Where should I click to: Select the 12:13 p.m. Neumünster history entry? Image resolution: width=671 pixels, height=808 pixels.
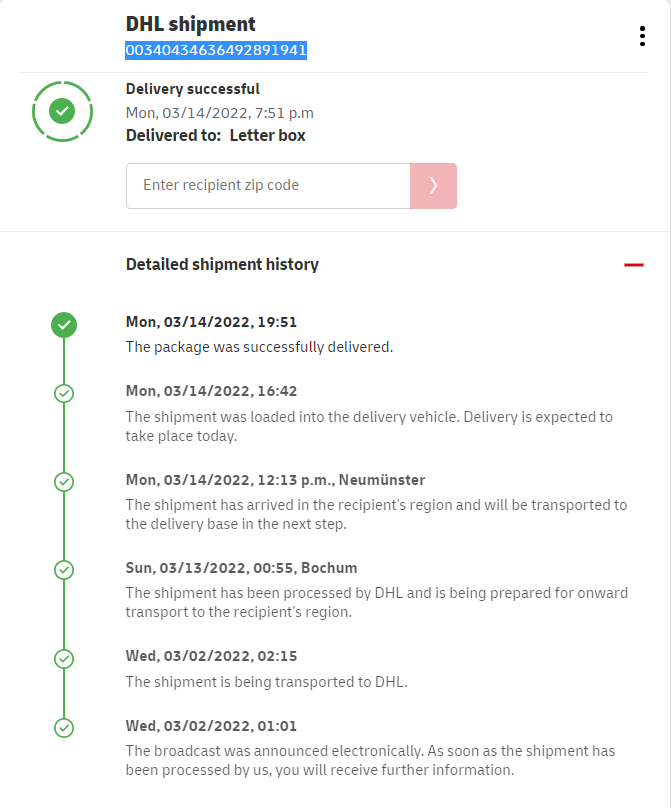[275, 480]
